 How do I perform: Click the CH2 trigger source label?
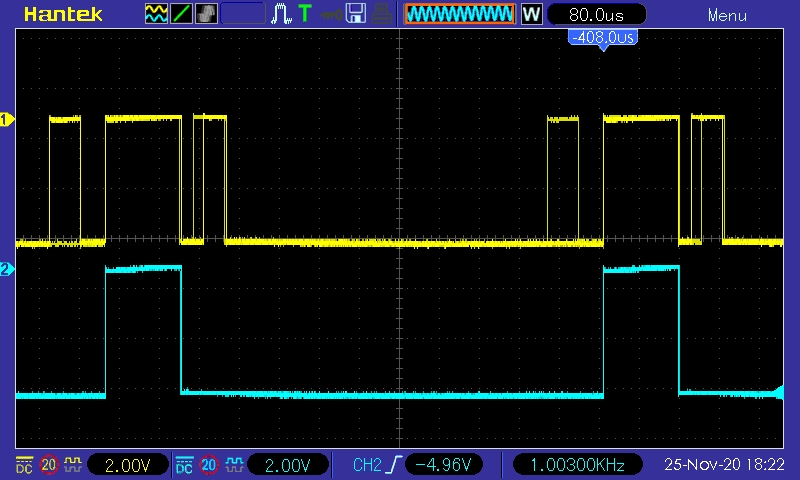click(368, 464)
